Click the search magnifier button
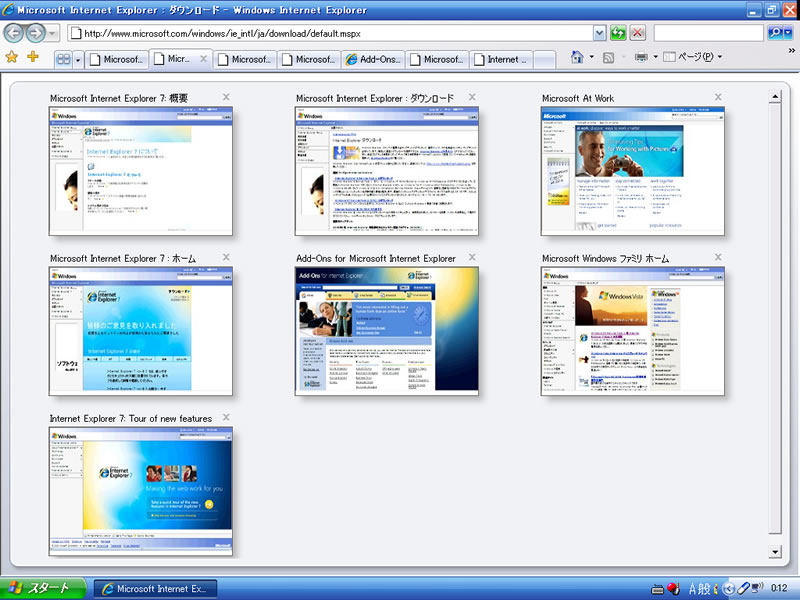 (775, 34)
